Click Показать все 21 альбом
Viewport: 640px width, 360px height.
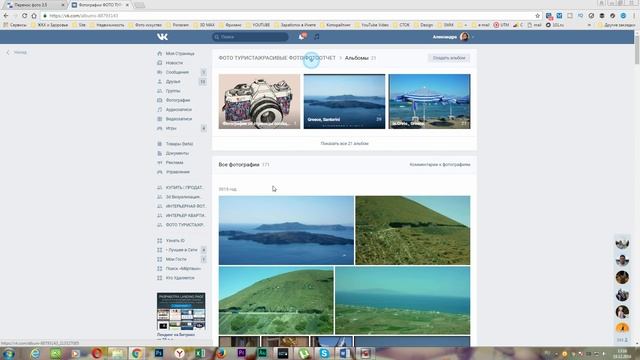344,144
